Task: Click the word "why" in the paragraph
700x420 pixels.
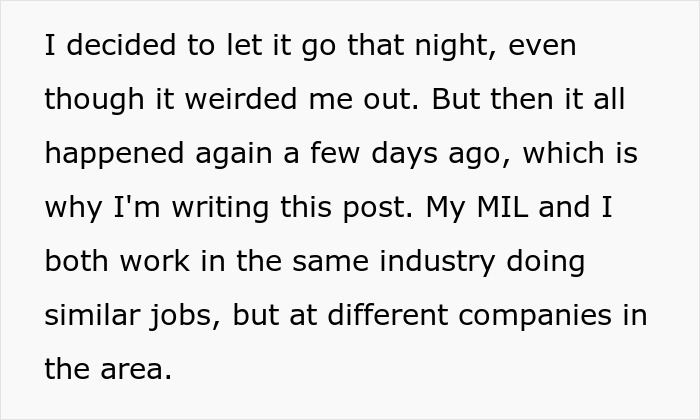Action: [x=72, y=209]
